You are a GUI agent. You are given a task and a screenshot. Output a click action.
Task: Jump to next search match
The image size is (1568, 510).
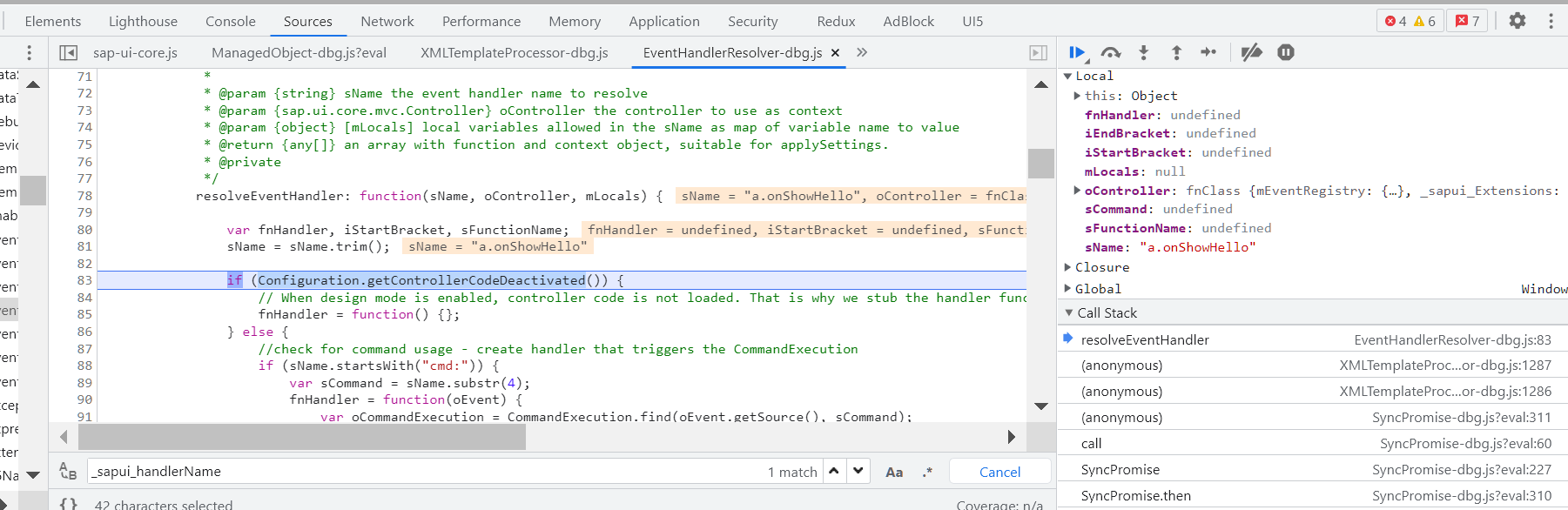point(858,471)
